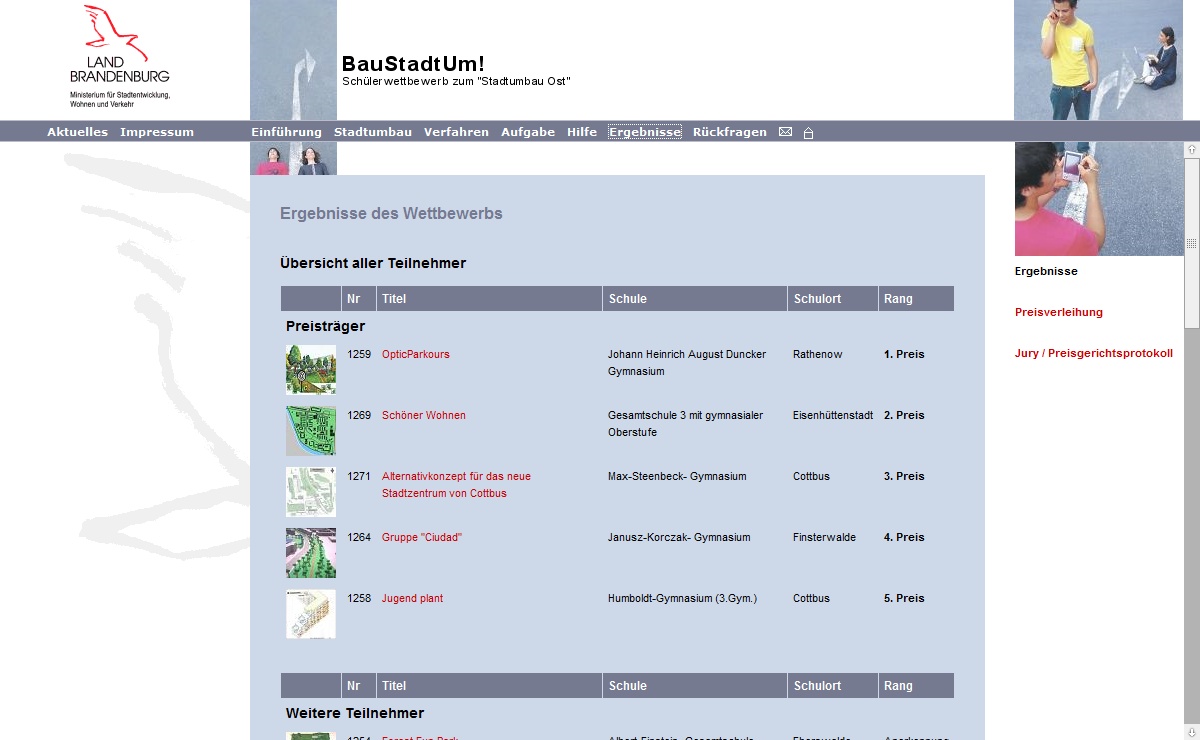Navigate to Aktuelles
The height and width of the screenshot is (740, 1200).
(77, 132)
